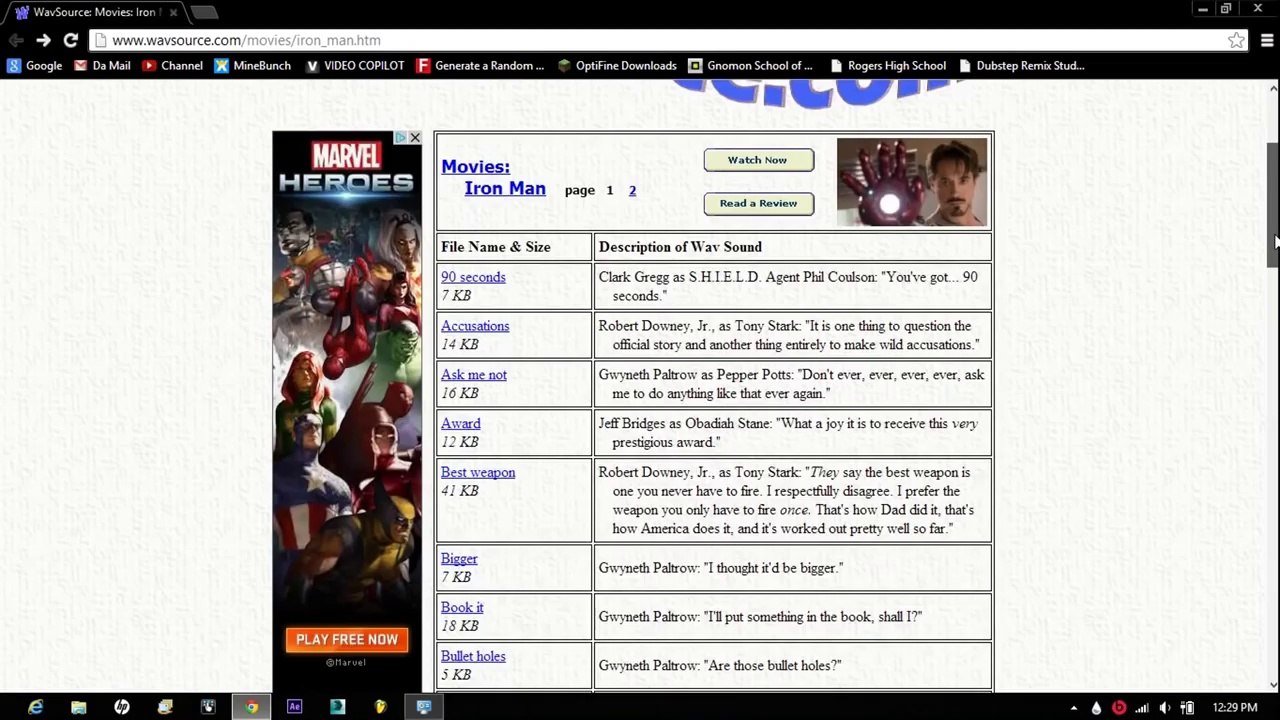The width and height of the screenshot is (1280, 720).
Task: Click the Jeff Bridges prestigious award description
Action: click(788, 433)
